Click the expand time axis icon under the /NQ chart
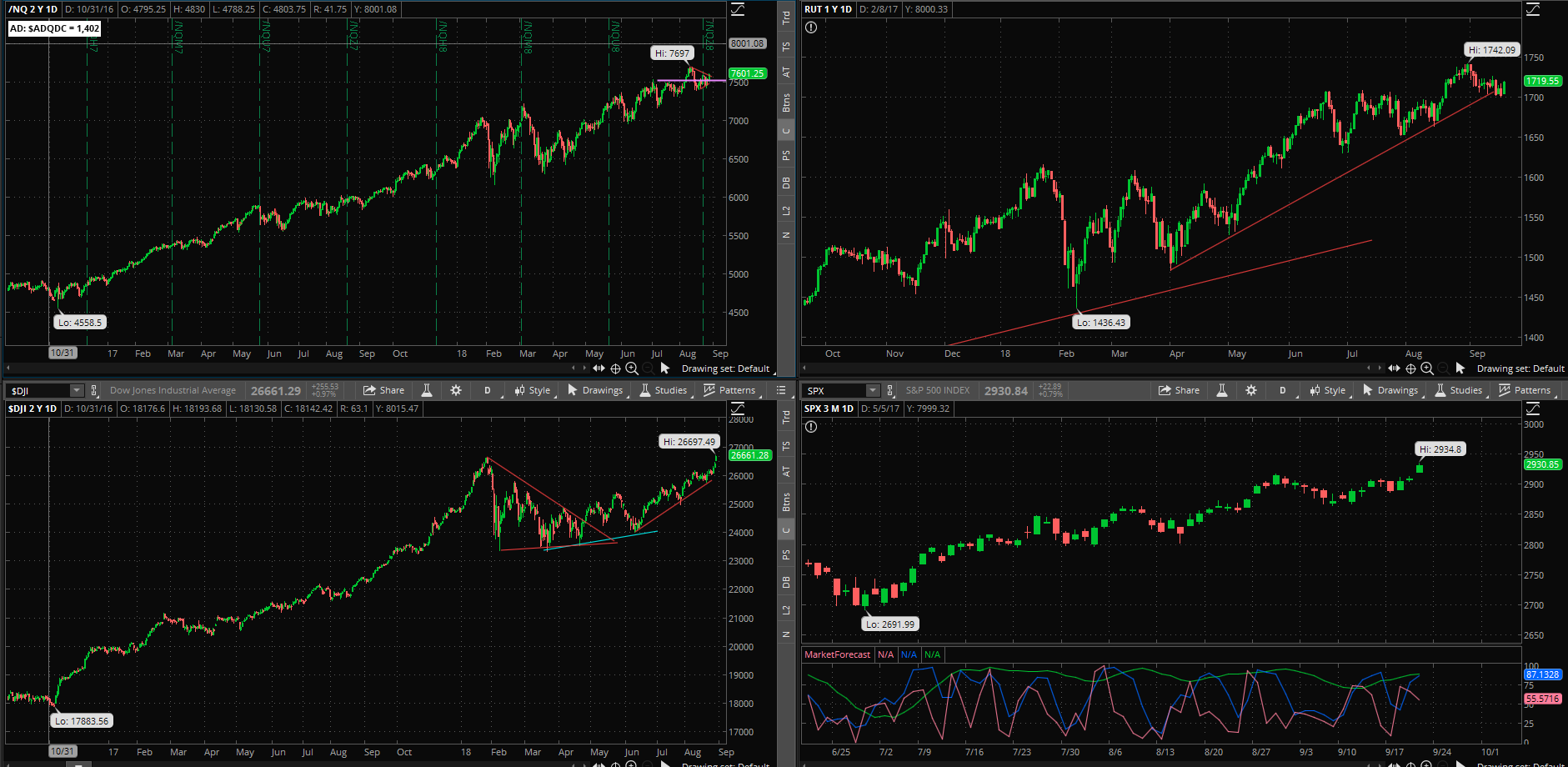Screen dimensions: 1568x767 click(x=599, y=368)
